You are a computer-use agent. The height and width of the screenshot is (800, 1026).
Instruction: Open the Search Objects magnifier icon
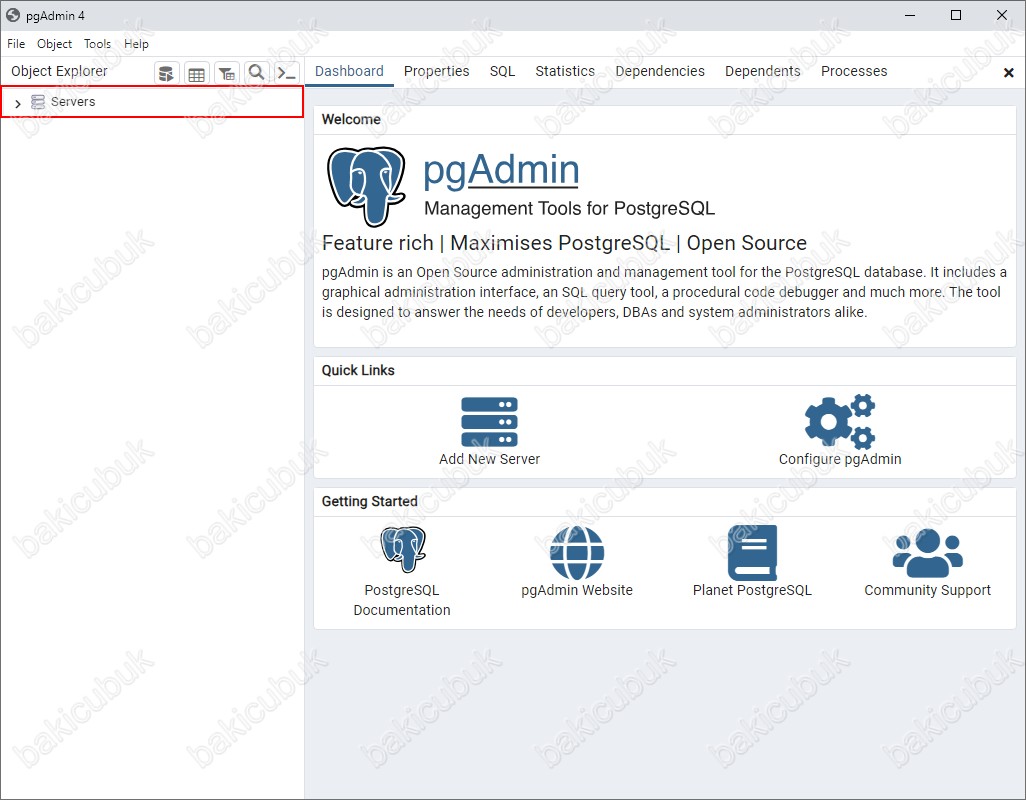click(x=256, y=73)
